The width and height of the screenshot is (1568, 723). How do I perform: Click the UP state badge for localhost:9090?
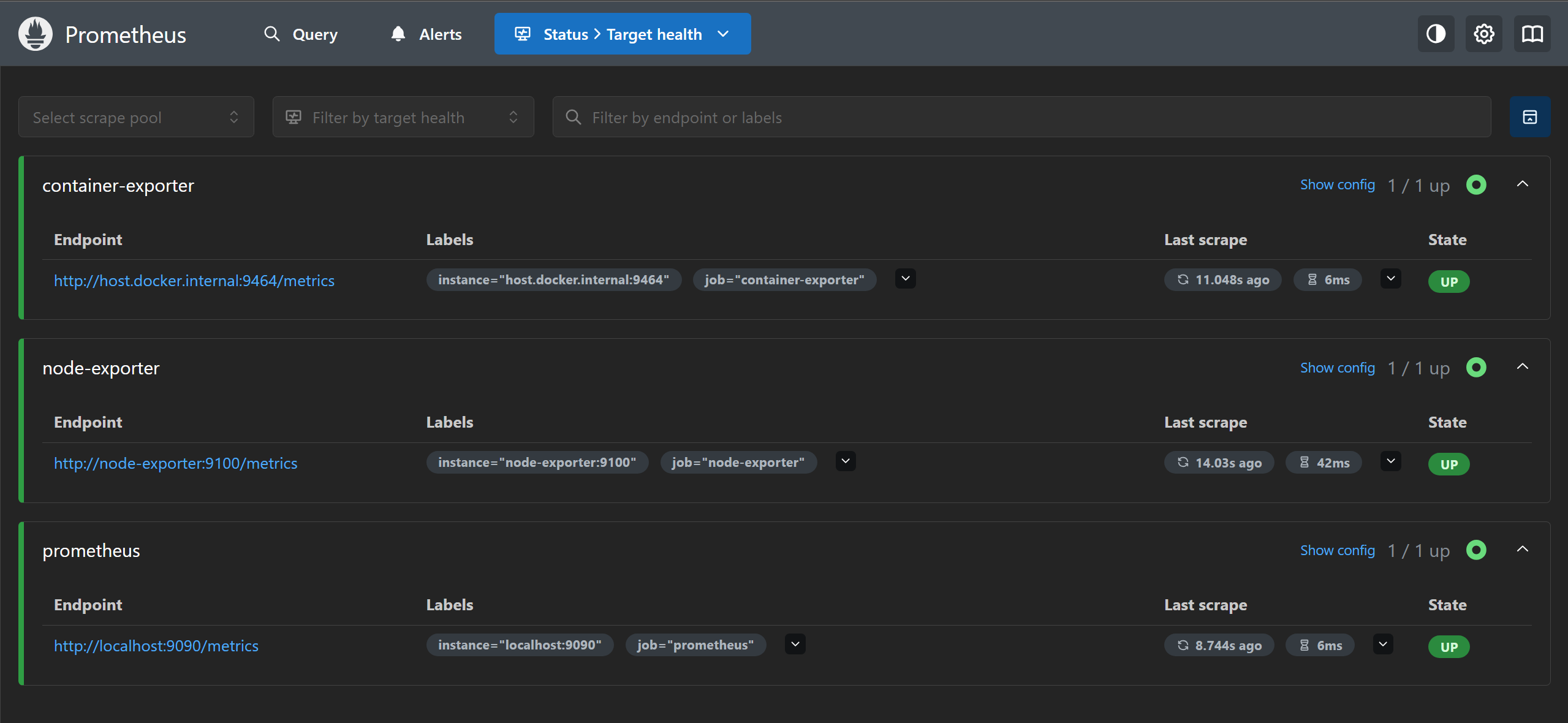[x=1449, y=647]
